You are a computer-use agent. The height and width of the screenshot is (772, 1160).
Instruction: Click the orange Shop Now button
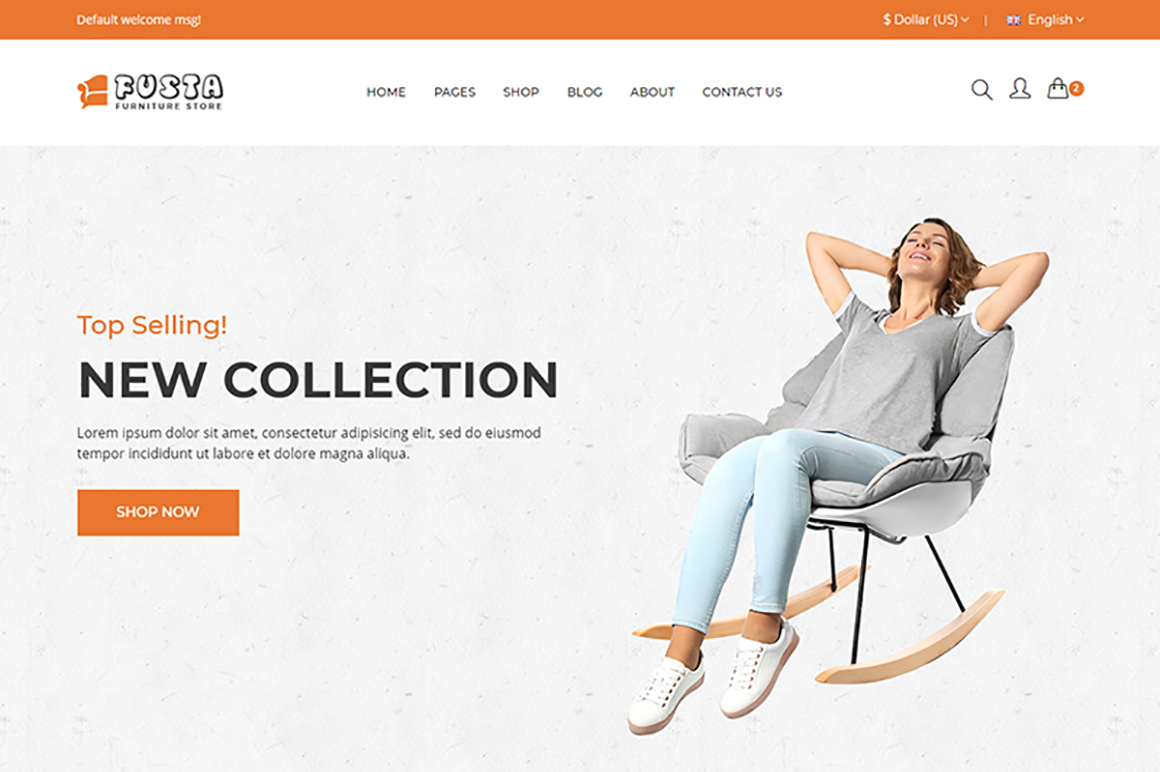[158, 512]
